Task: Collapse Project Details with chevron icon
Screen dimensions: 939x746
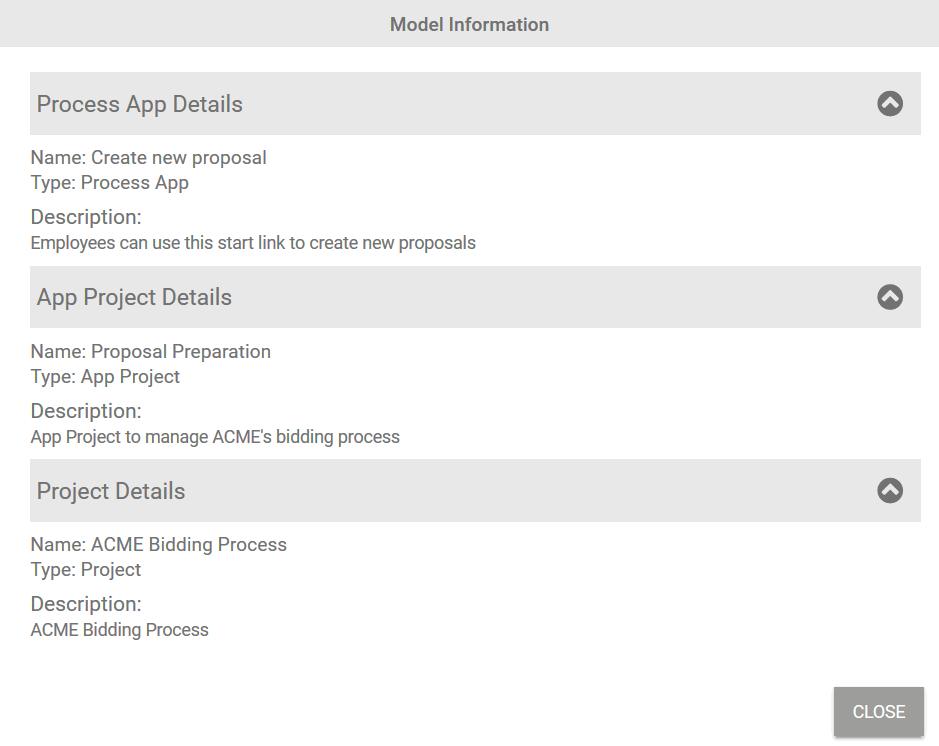Action: [890, 490]
